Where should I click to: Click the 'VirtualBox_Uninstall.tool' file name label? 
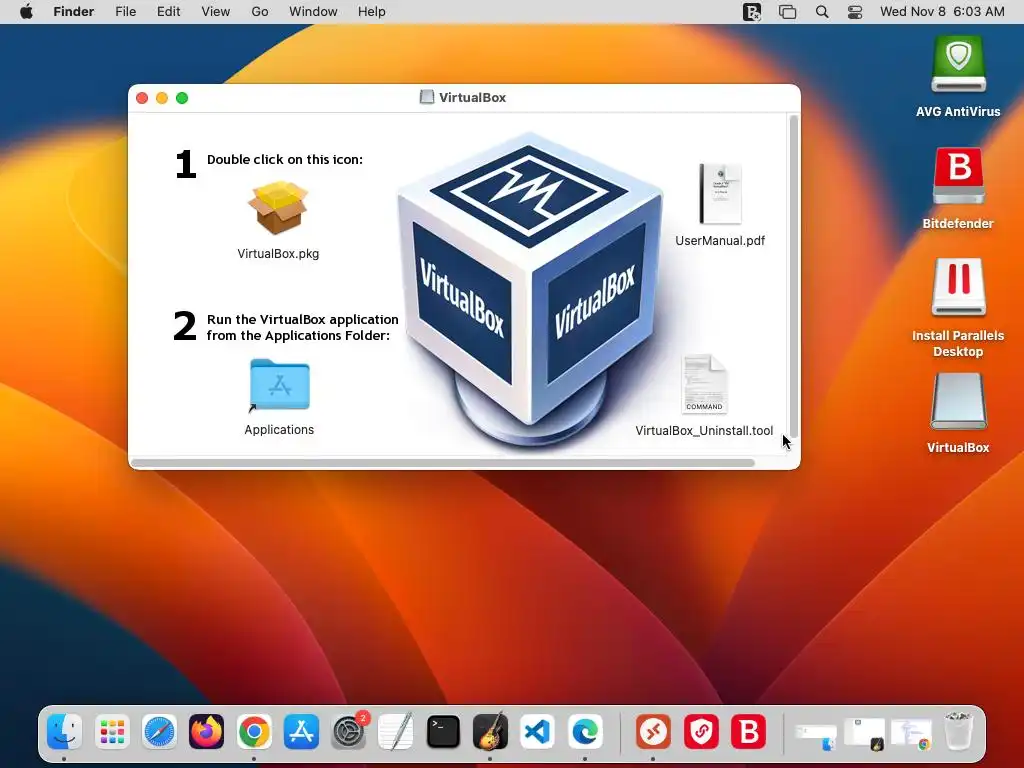tap(704, 431)
